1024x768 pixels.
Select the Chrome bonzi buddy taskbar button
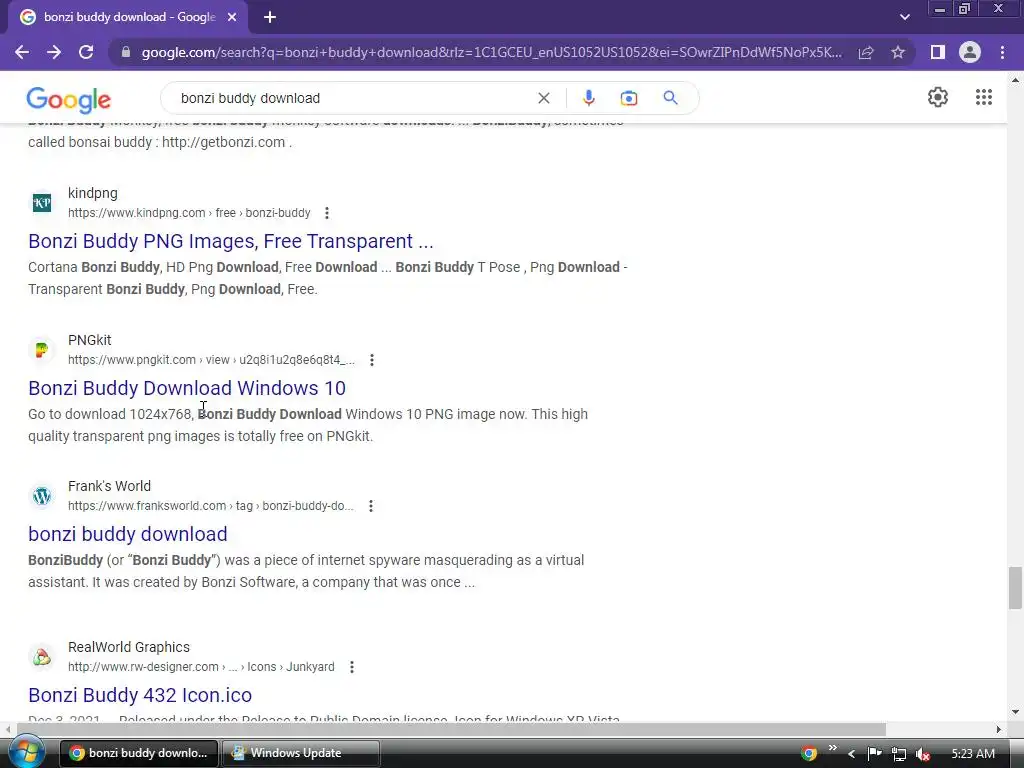tap(139, 753)
